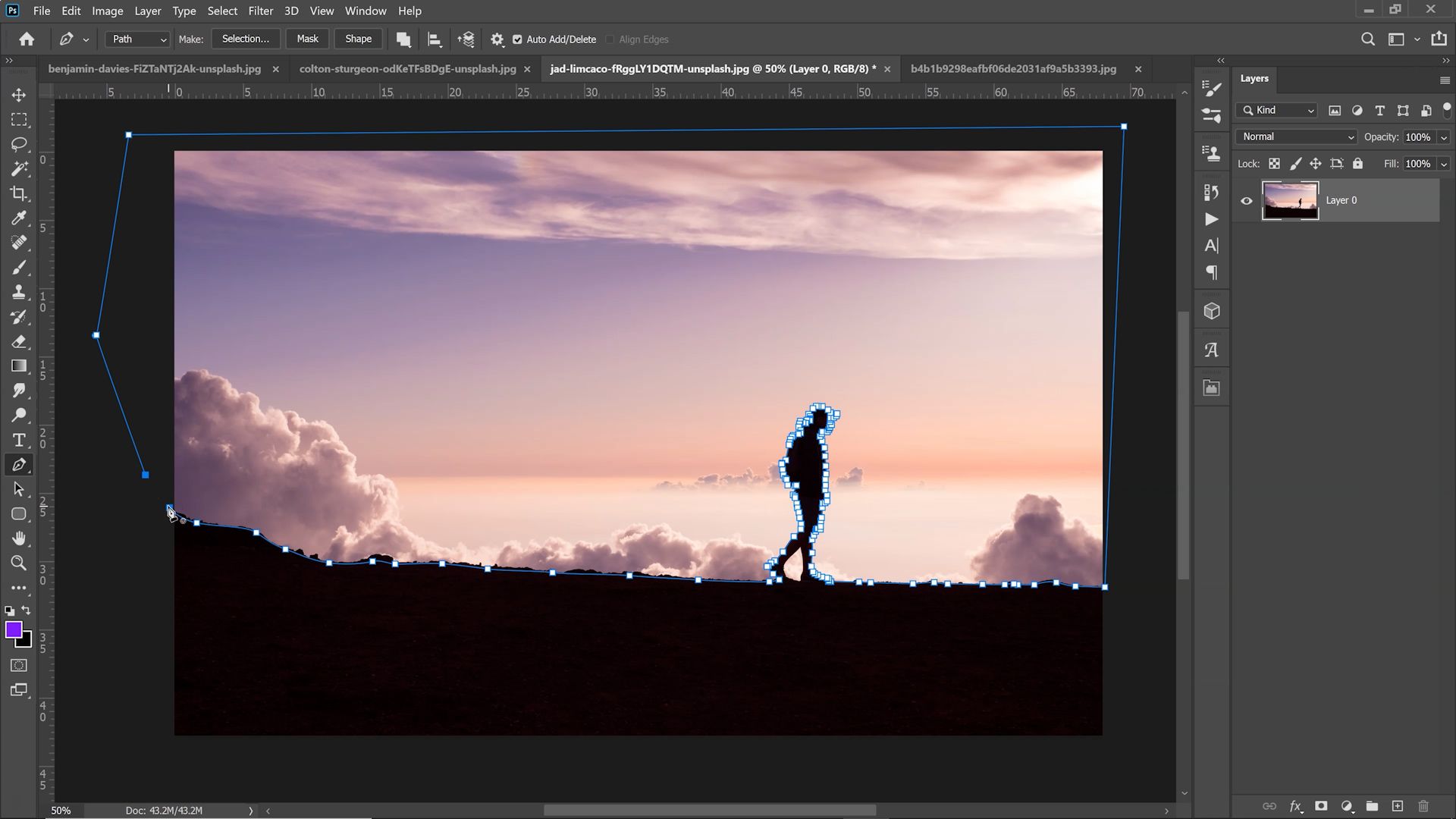The width and height of the screenshot is (1456, 819).
Task: Select the Horizontal Type tool
Action: tap(19, 440)
